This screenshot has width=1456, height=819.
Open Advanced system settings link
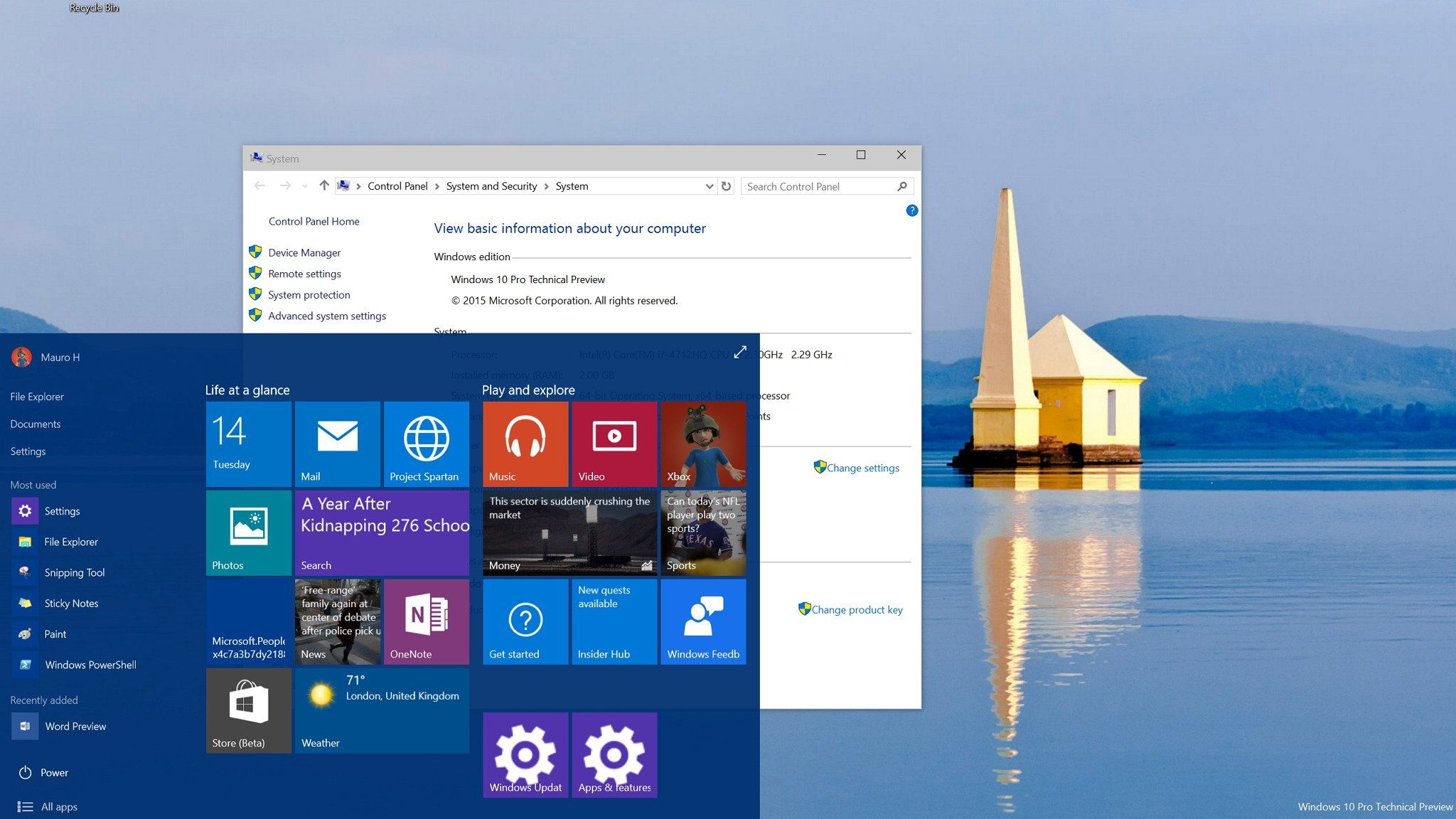[x=327, y=316]
